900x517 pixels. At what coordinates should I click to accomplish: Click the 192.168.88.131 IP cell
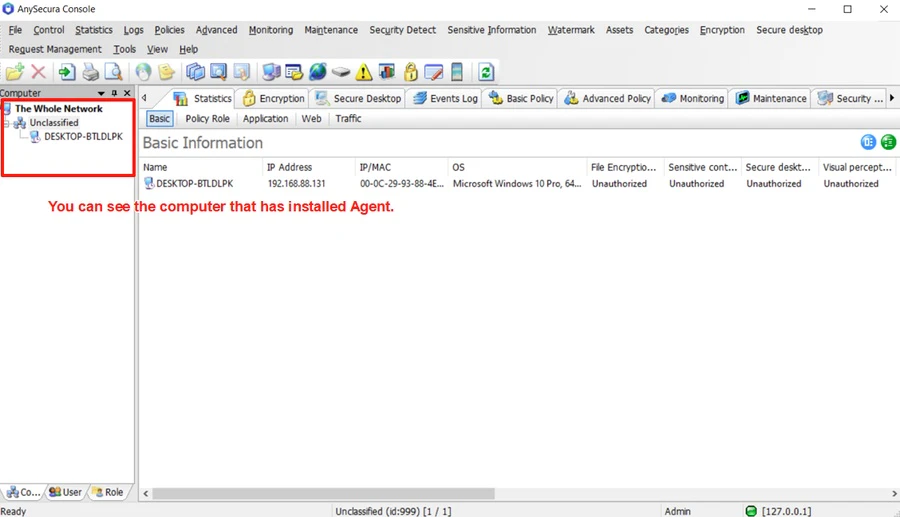(296, 184)
